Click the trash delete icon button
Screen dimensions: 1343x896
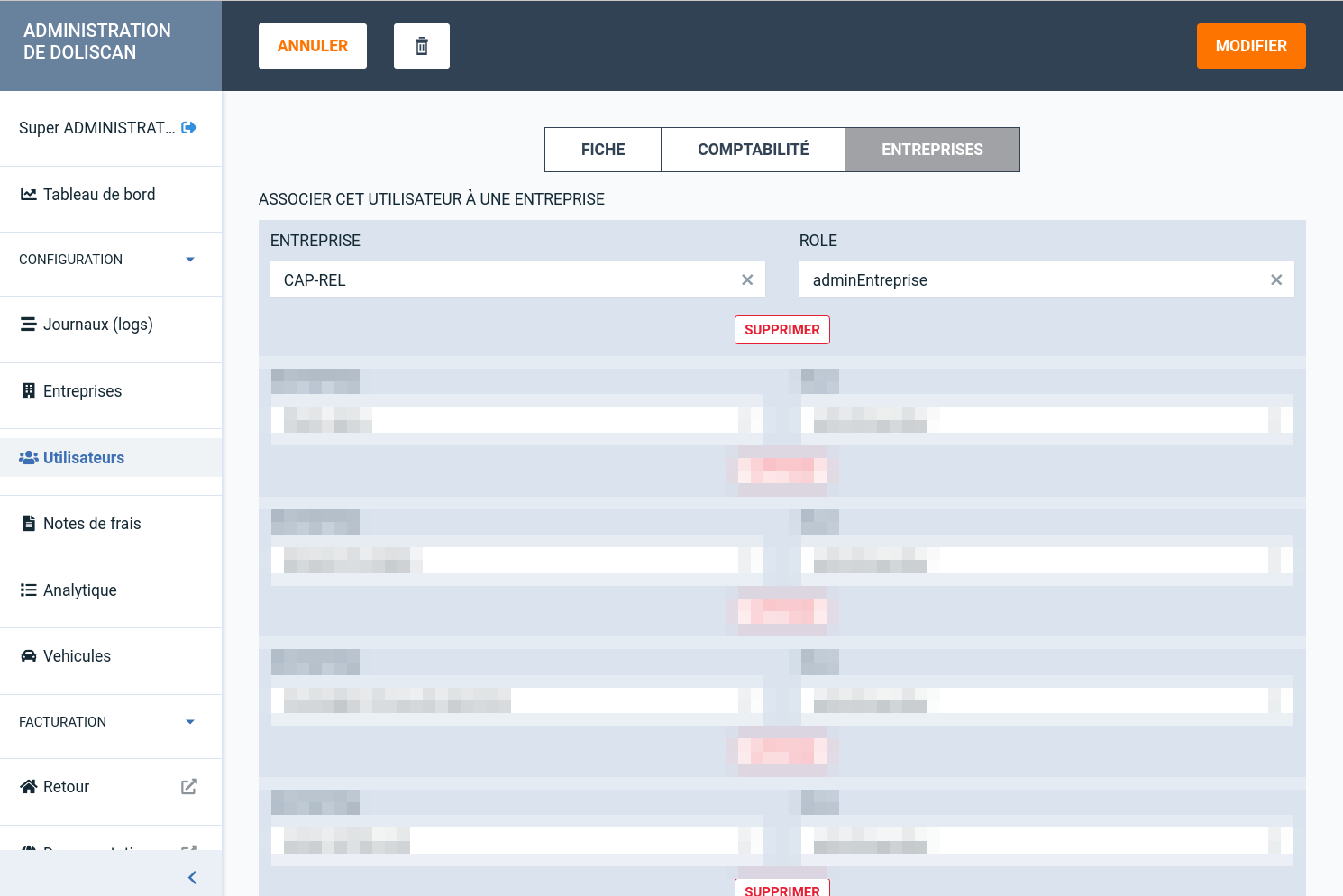[422, 46]
